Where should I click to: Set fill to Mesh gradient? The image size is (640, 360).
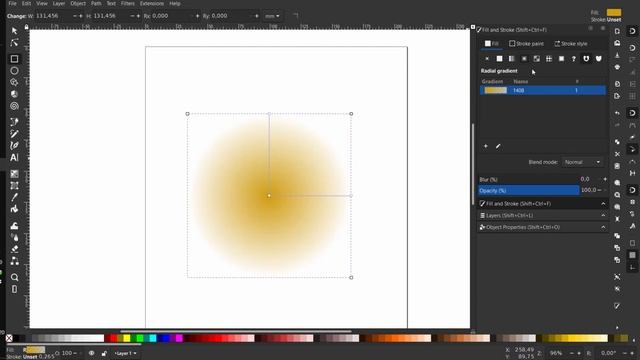pos(536,59)
